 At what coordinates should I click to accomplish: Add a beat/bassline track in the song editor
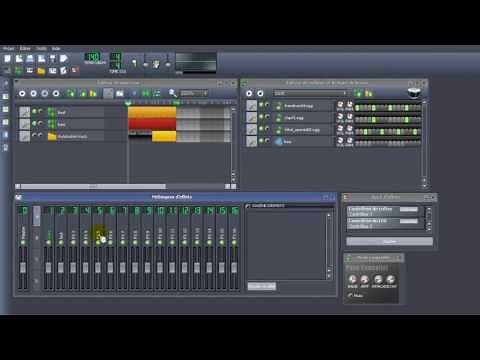[71, 93]
